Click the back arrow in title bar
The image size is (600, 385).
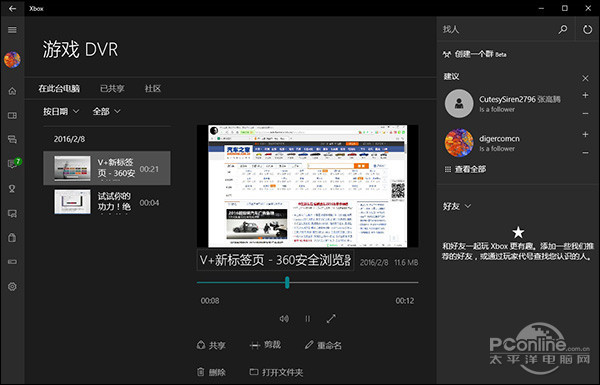tap(12, 8)
